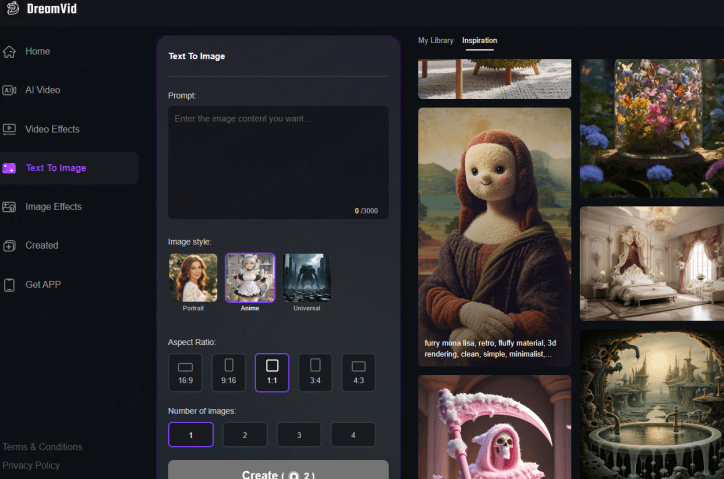The width and height of the screenshot is (724, 479).
Task: Choose 3:4 aspect ratio
Action: [315, 373]
